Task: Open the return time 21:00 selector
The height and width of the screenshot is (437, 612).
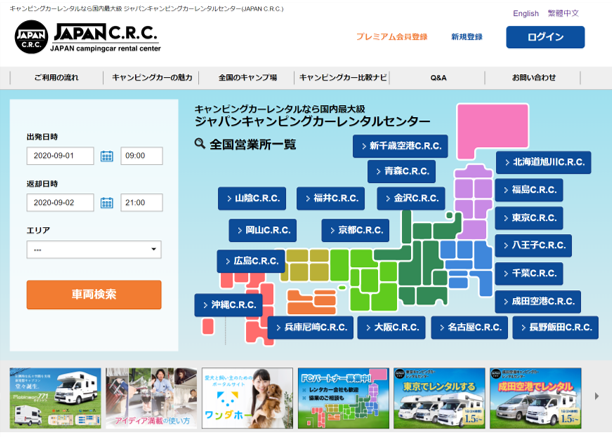Action: tap(141, 203)
